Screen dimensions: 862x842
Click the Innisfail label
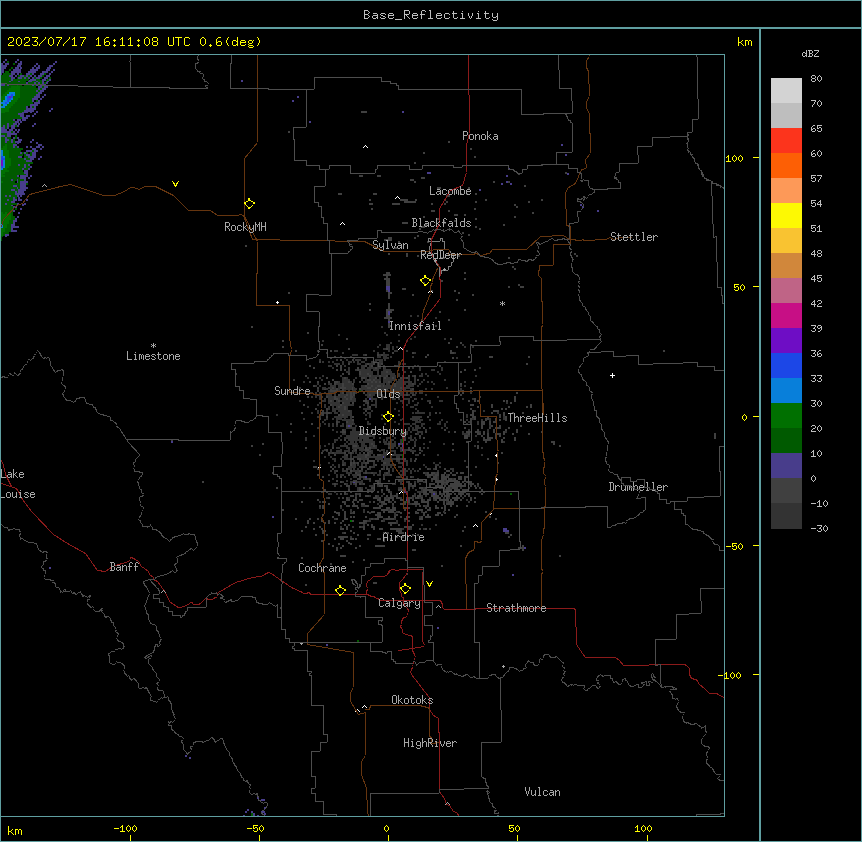(415, 326)
